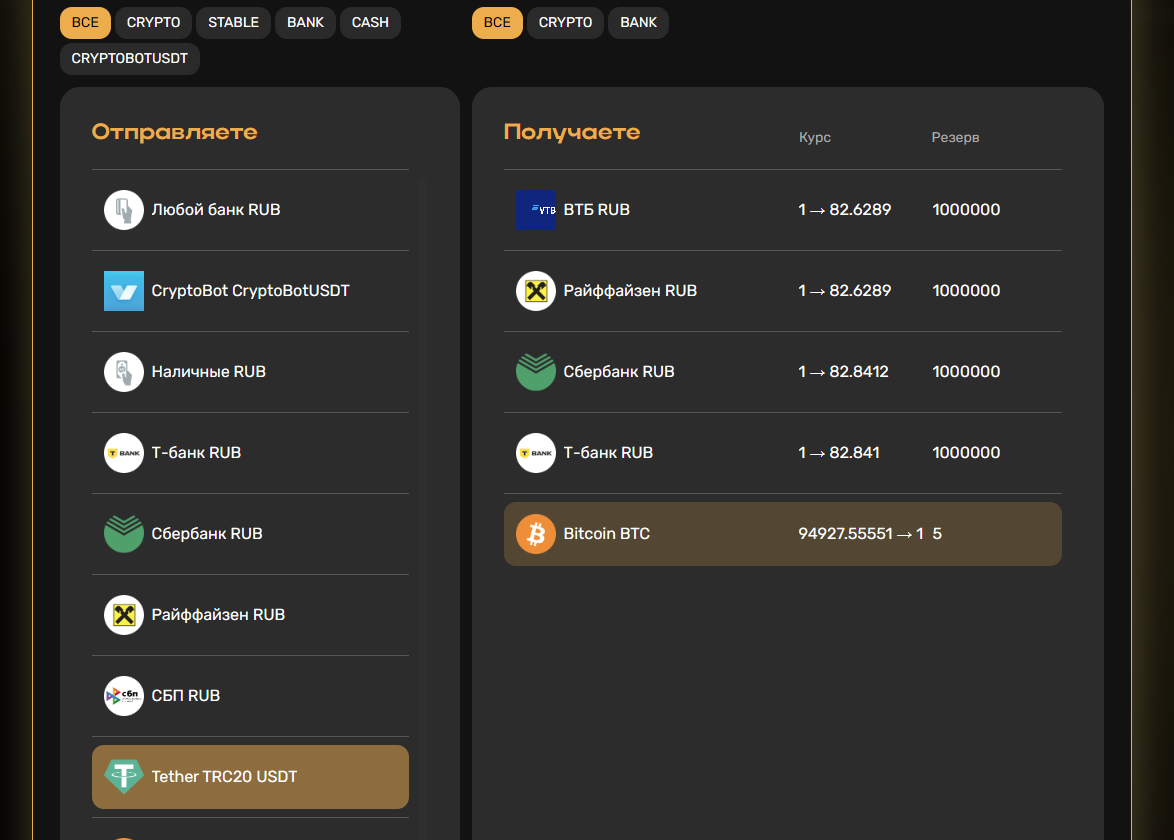Click the СБП logo icon
Screen dimensions: 1174x840
point(124,696)
